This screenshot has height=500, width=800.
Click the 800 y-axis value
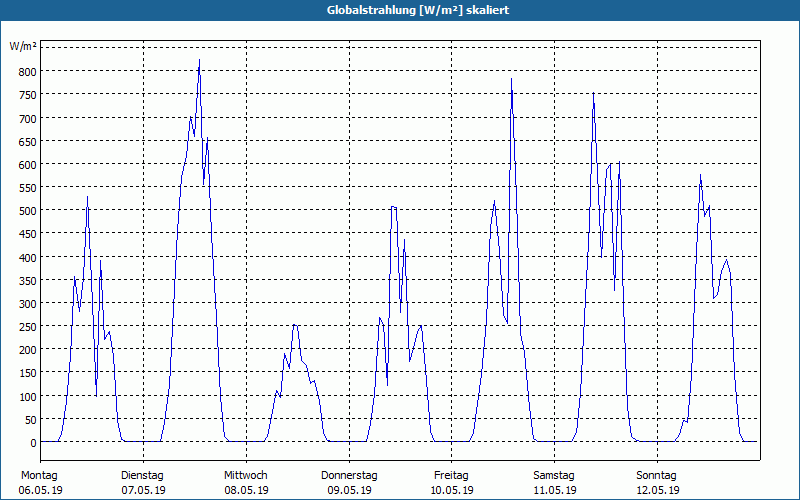coord(28,72)
